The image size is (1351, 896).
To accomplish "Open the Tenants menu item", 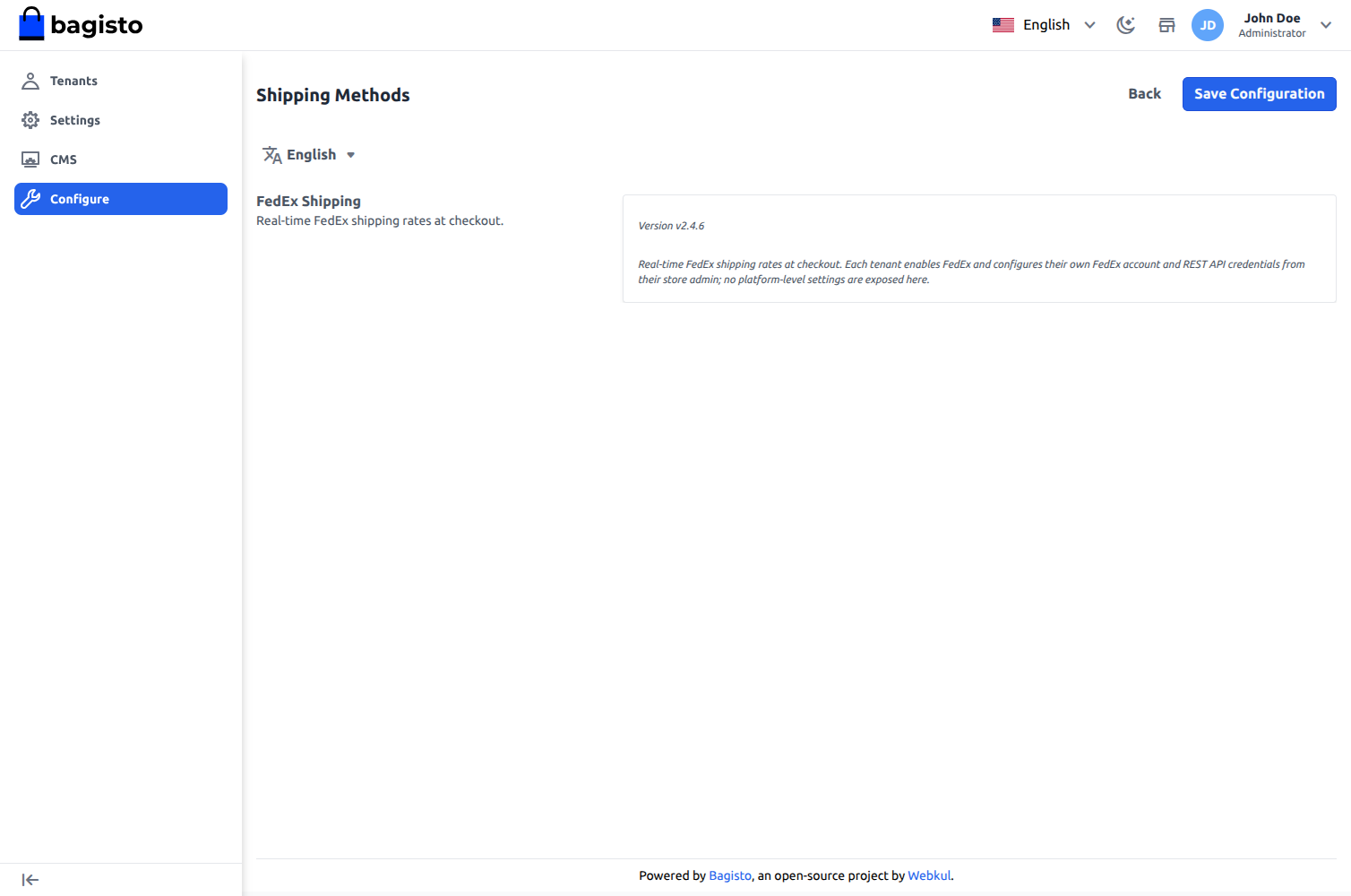I will pyautogui.click(x=121, y=81).
